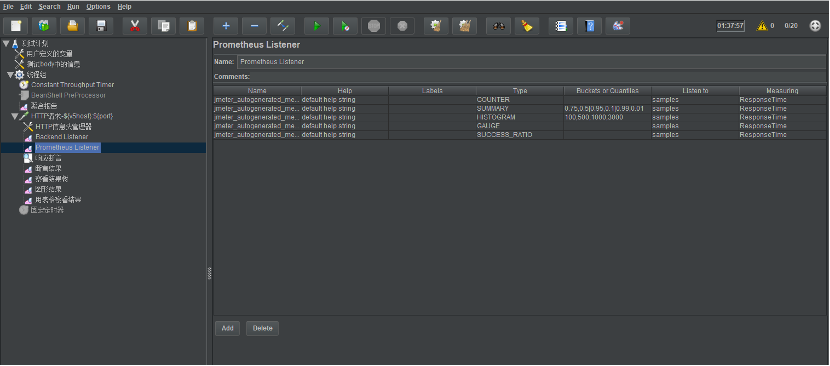Open the Options menu
This screenshot has width=830, height=366.
click(x=98, y=7)
